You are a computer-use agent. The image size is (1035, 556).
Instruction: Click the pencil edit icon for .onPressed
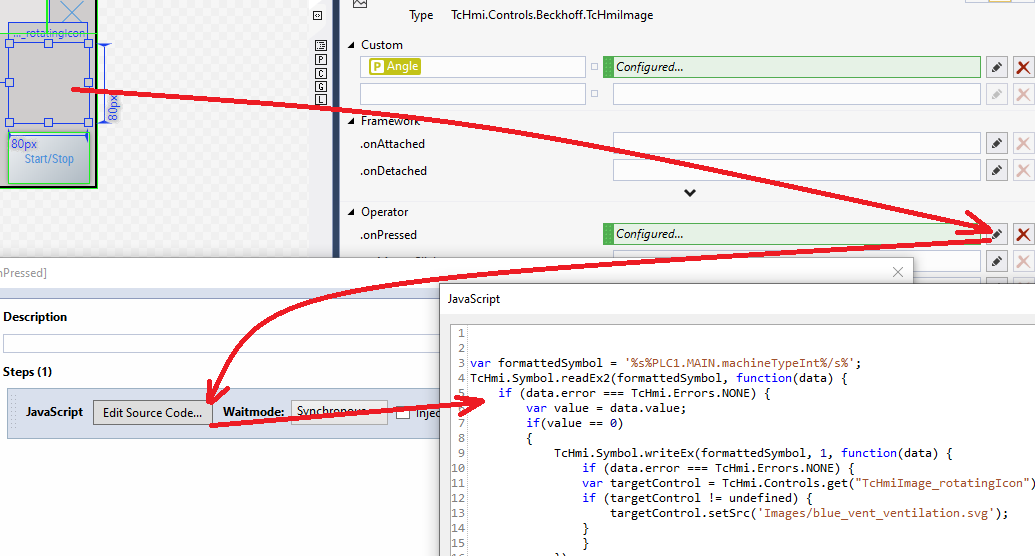coord(996,234)
